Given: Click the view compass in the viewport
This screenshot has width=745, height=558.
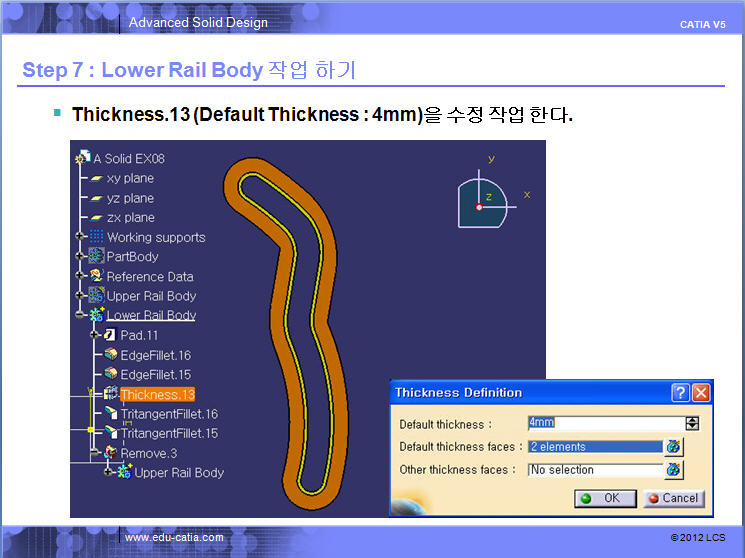Looking at the screenshot, I should (484, 200).
